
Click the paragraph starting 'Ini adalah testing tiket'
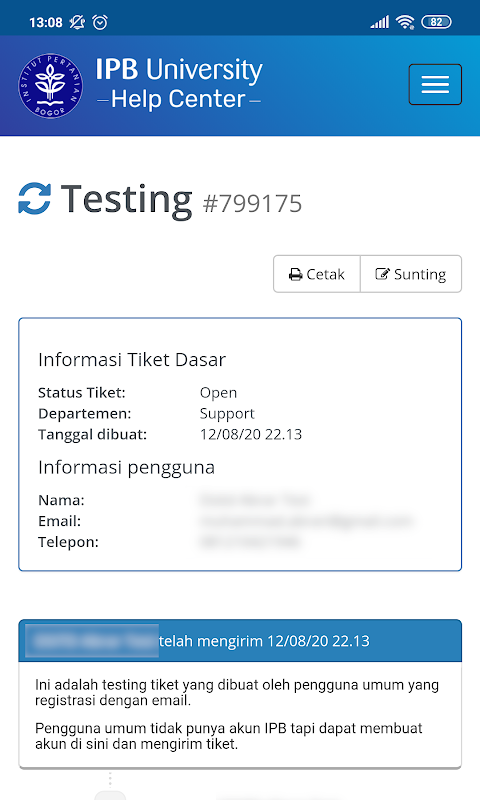click(x=237, y=692)
